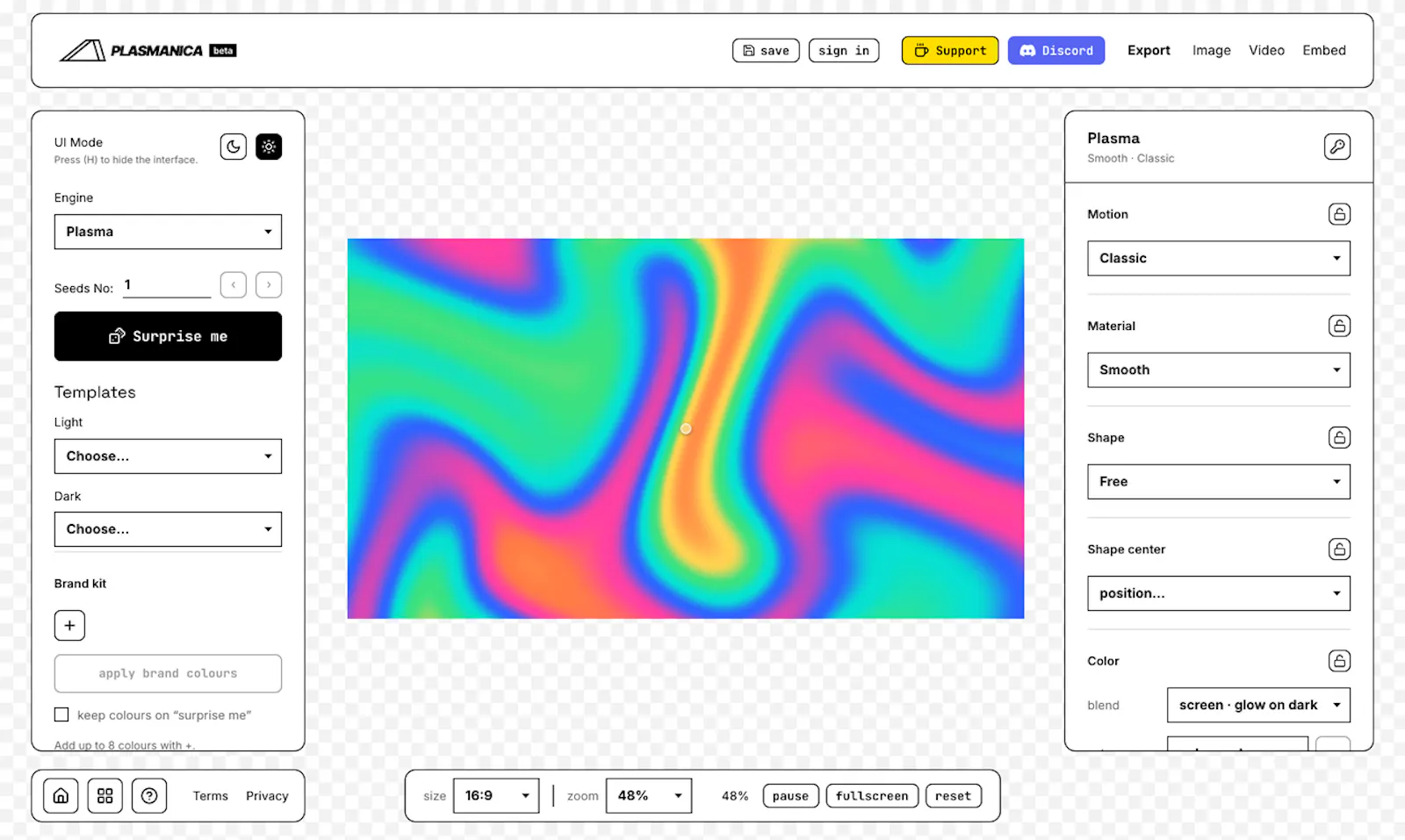Open the Shape dropdown showing Free

[x=1219, y=482]
